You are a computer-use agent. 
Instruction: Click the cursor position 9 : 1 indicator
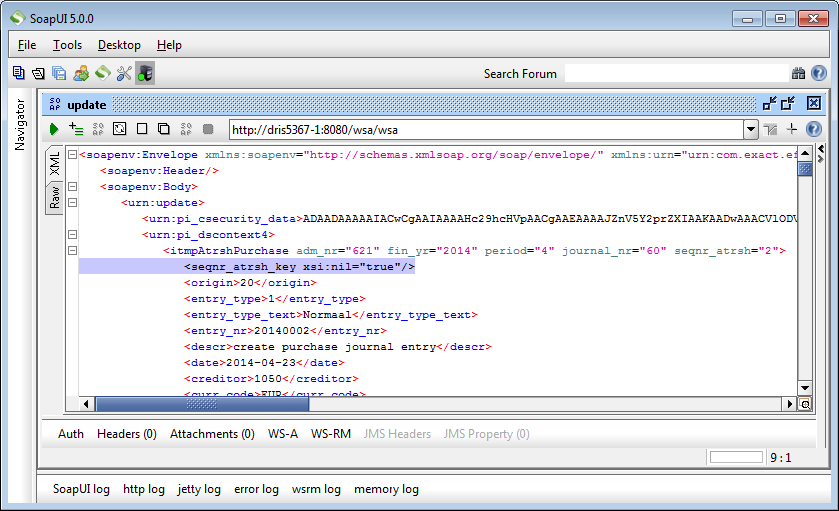click(x=780, y=457)
